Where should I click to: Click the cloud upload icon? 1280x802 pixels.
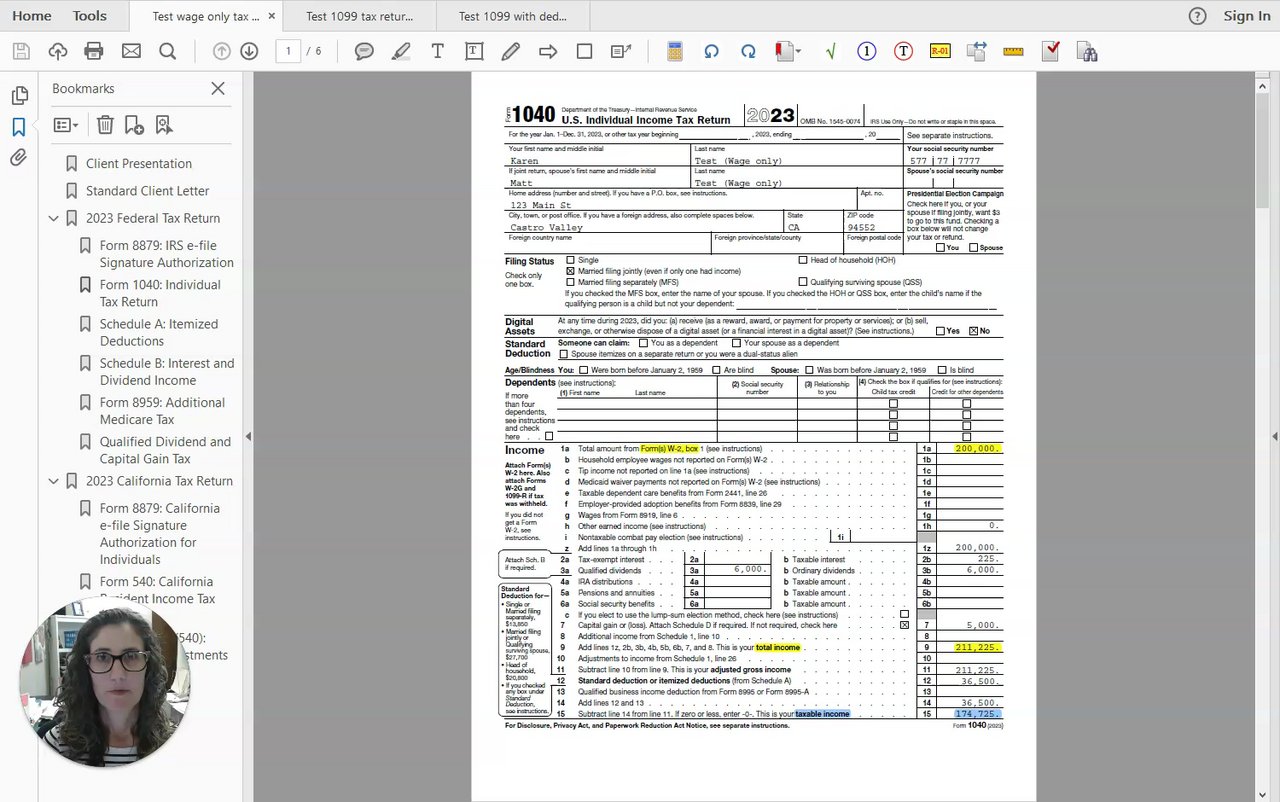[58, 51]
